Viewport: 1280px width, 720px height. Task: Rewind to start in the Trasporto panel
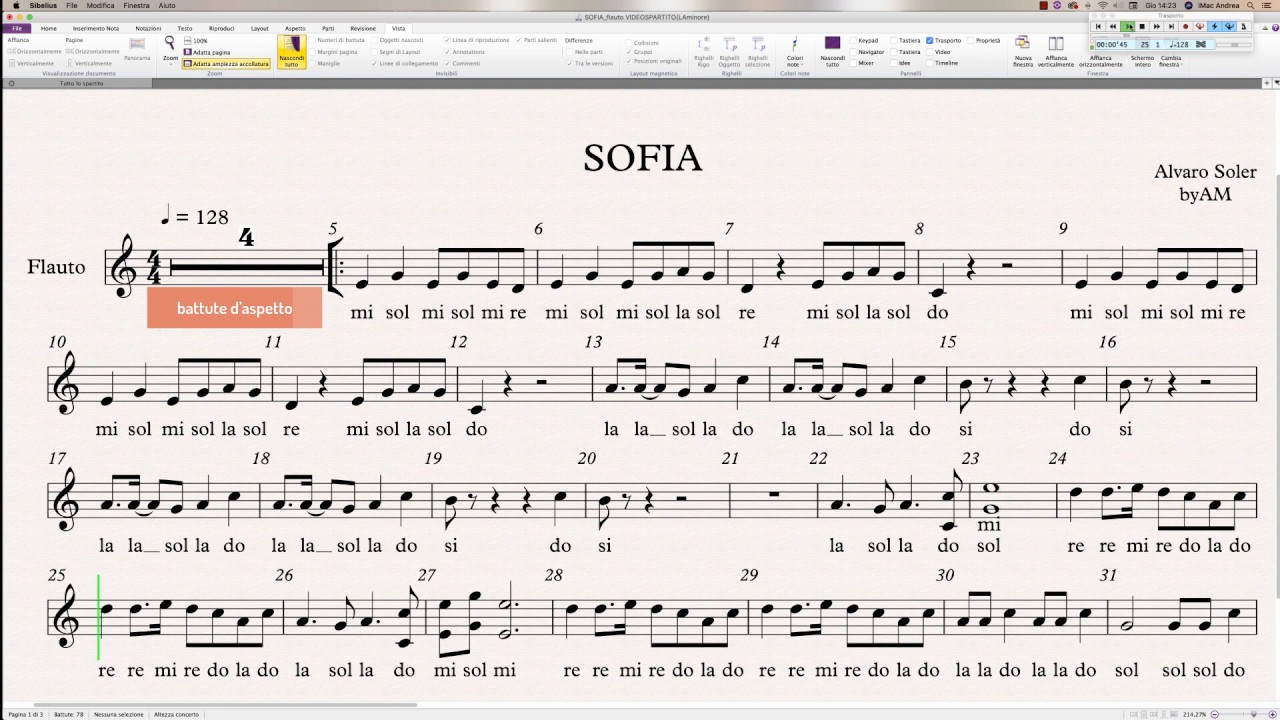(x=1099, y=27)
